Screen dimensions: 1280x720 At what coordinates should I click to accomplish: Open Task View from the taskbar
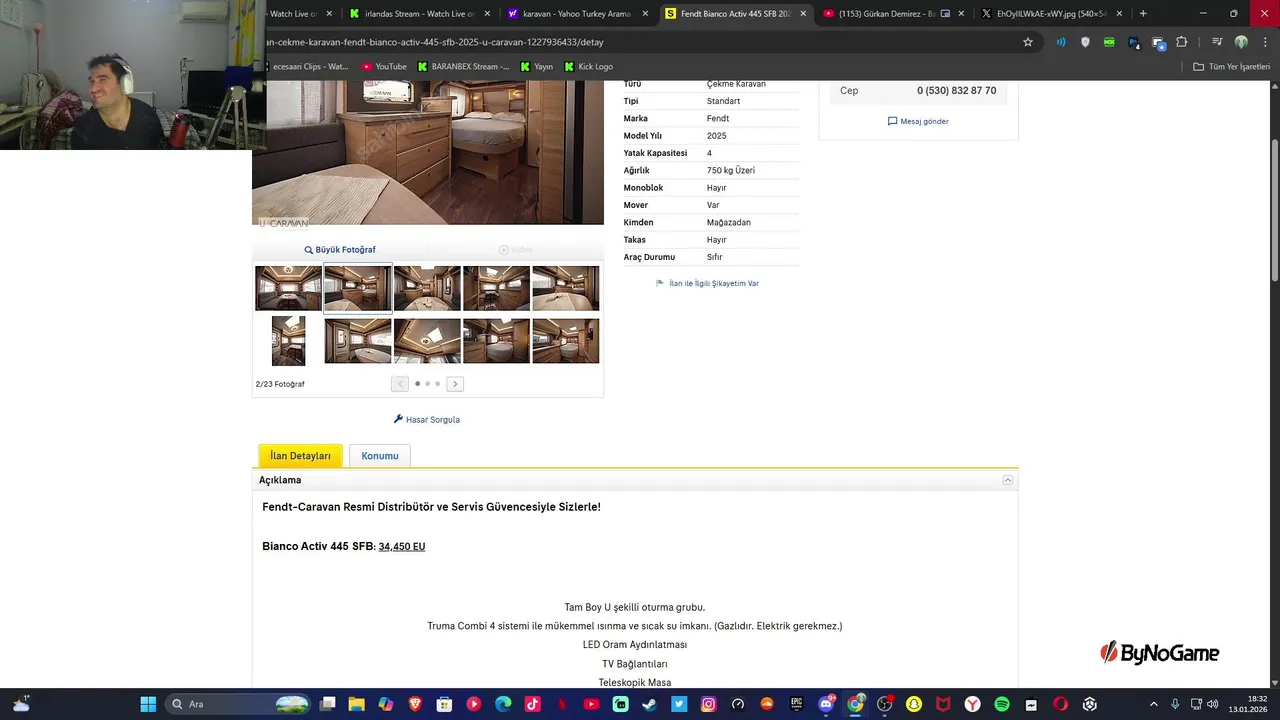tap(328, 704)
